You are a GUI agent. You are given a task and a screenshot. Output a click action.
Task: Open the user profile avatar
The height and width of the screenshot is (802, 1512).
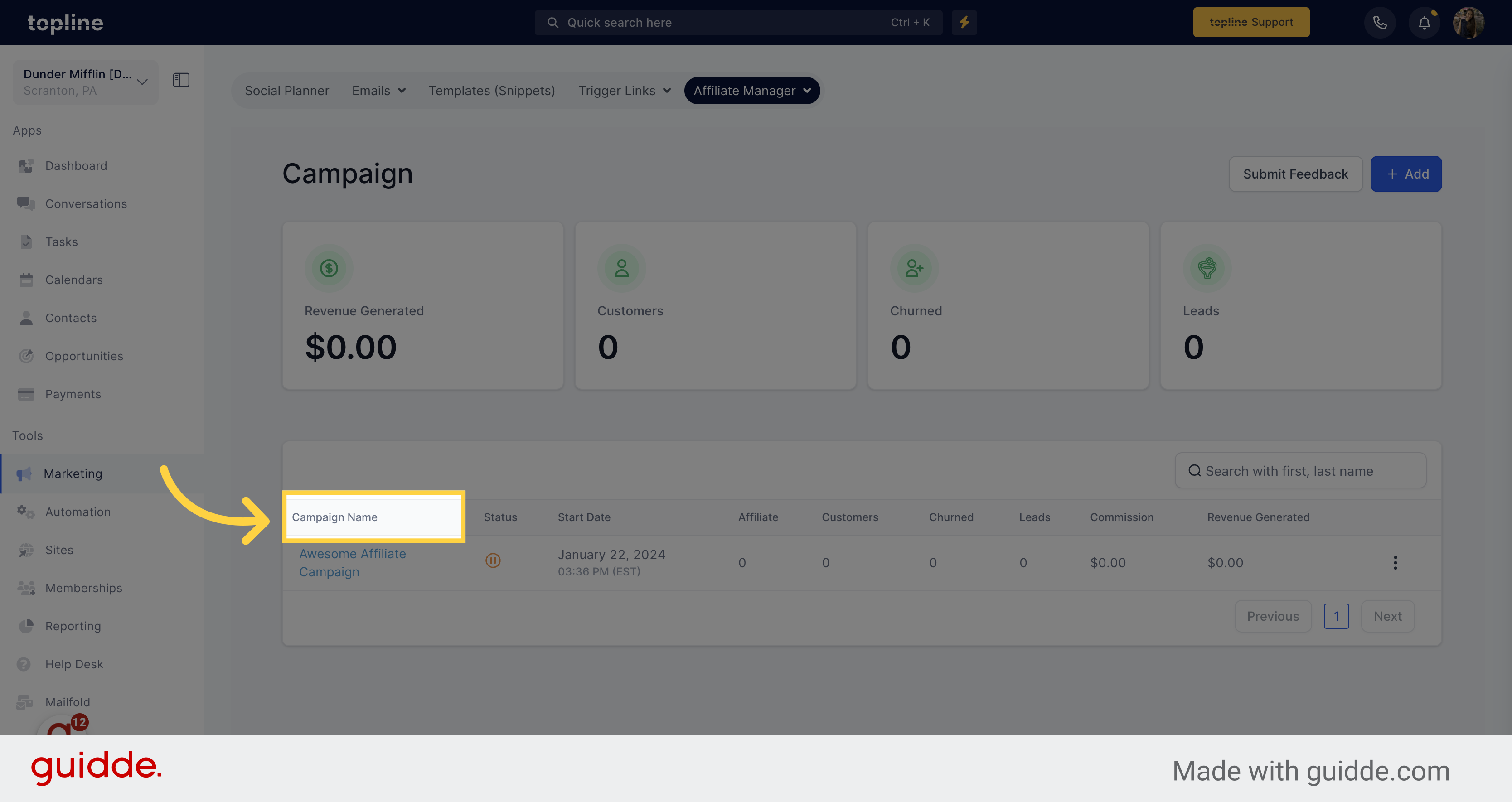[x=1468, y=23]
